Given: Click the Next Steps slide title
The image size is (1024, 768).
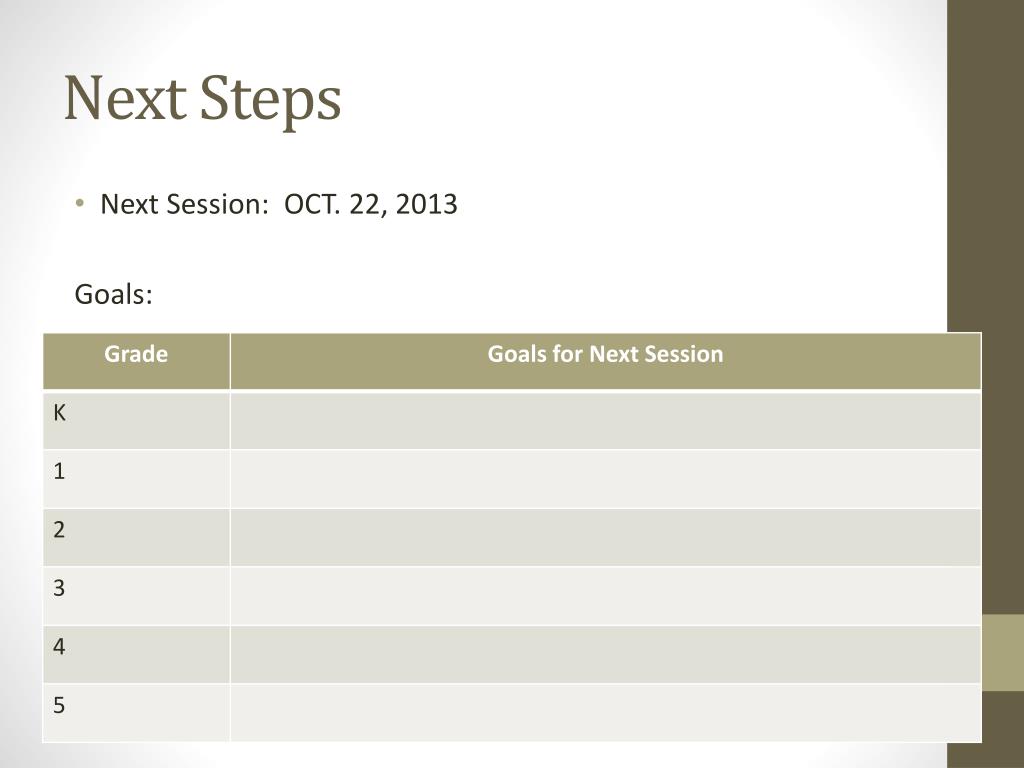Looking at the screenshot, I should click(202, 99).
